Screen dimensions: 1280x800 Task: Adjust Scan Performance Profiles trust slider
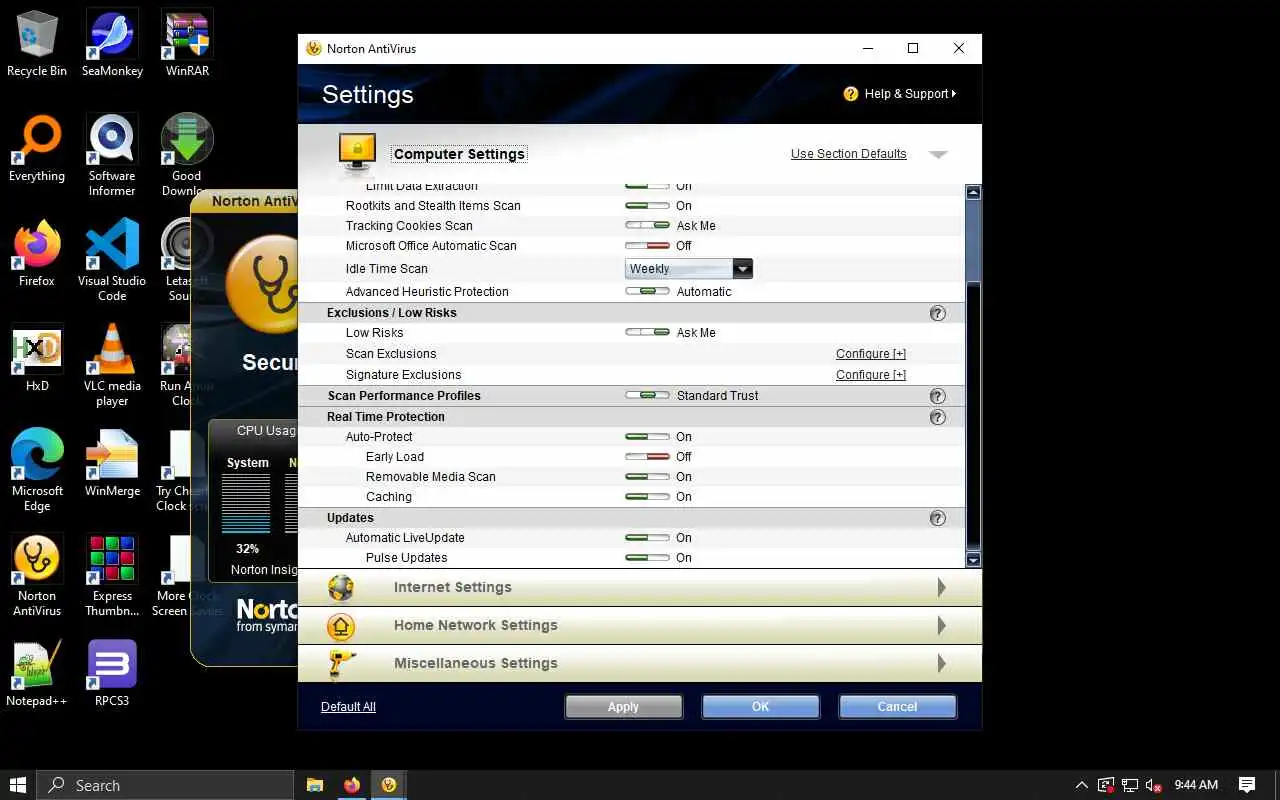pos(647,396)
